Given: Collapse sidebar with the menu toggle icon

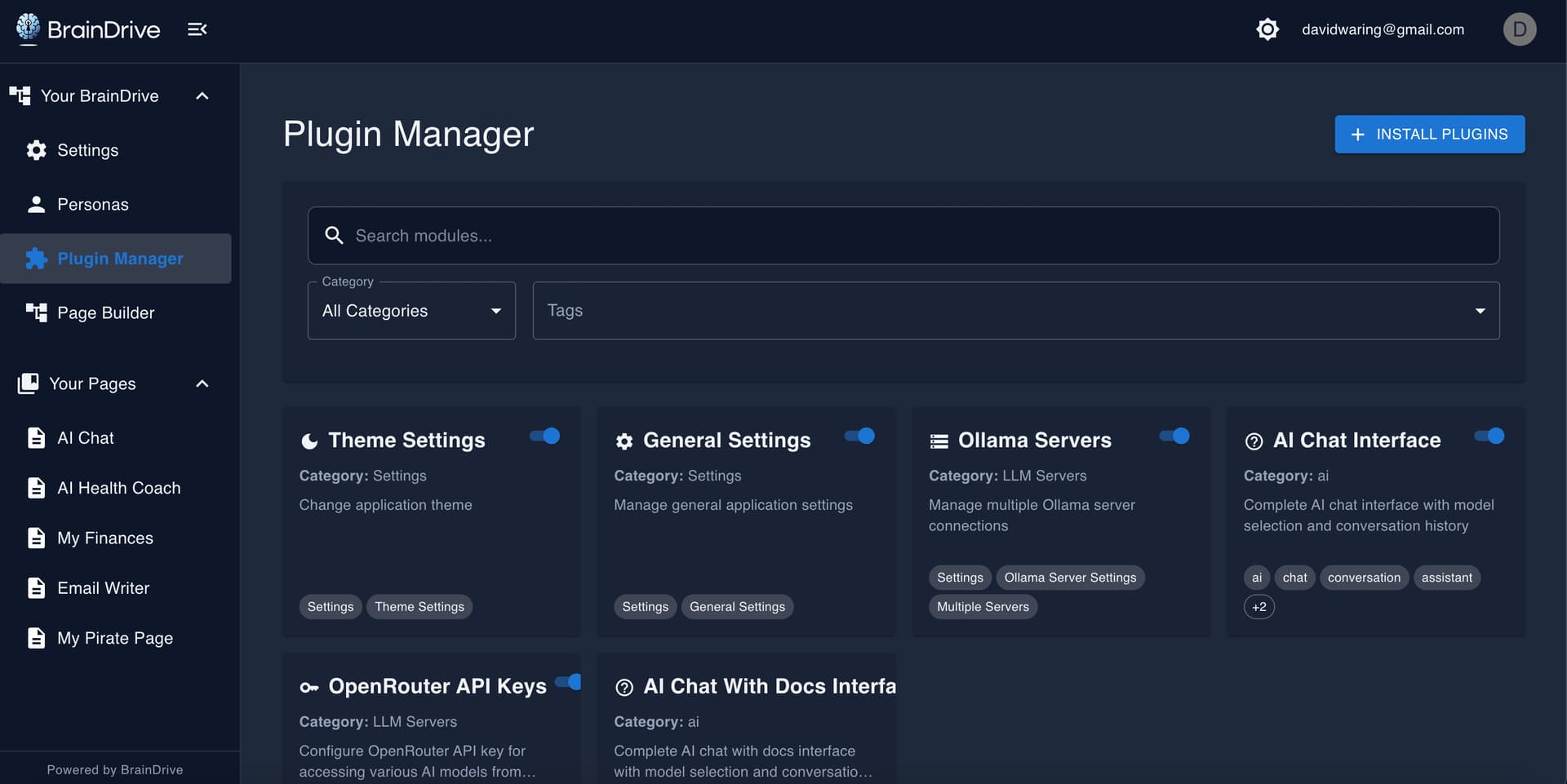Looking at the screenshot, I should [x=197, y=29].
